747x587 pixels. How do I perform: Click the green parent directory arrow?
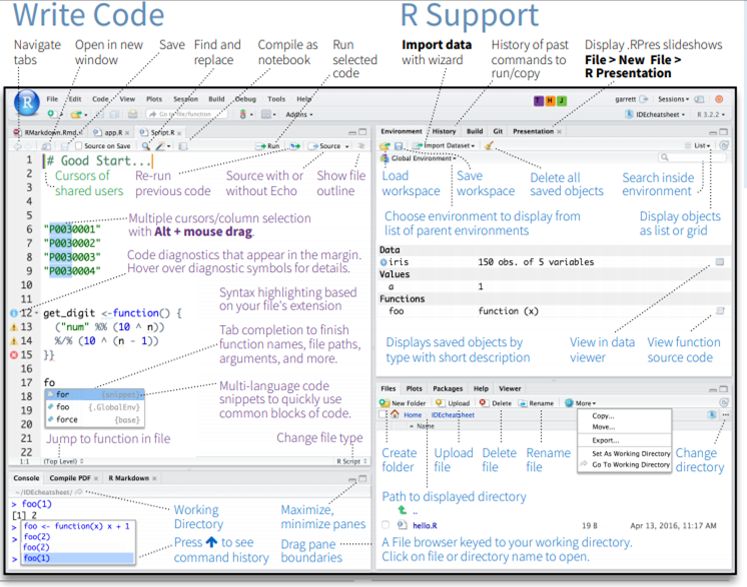[x=403, y=510]
